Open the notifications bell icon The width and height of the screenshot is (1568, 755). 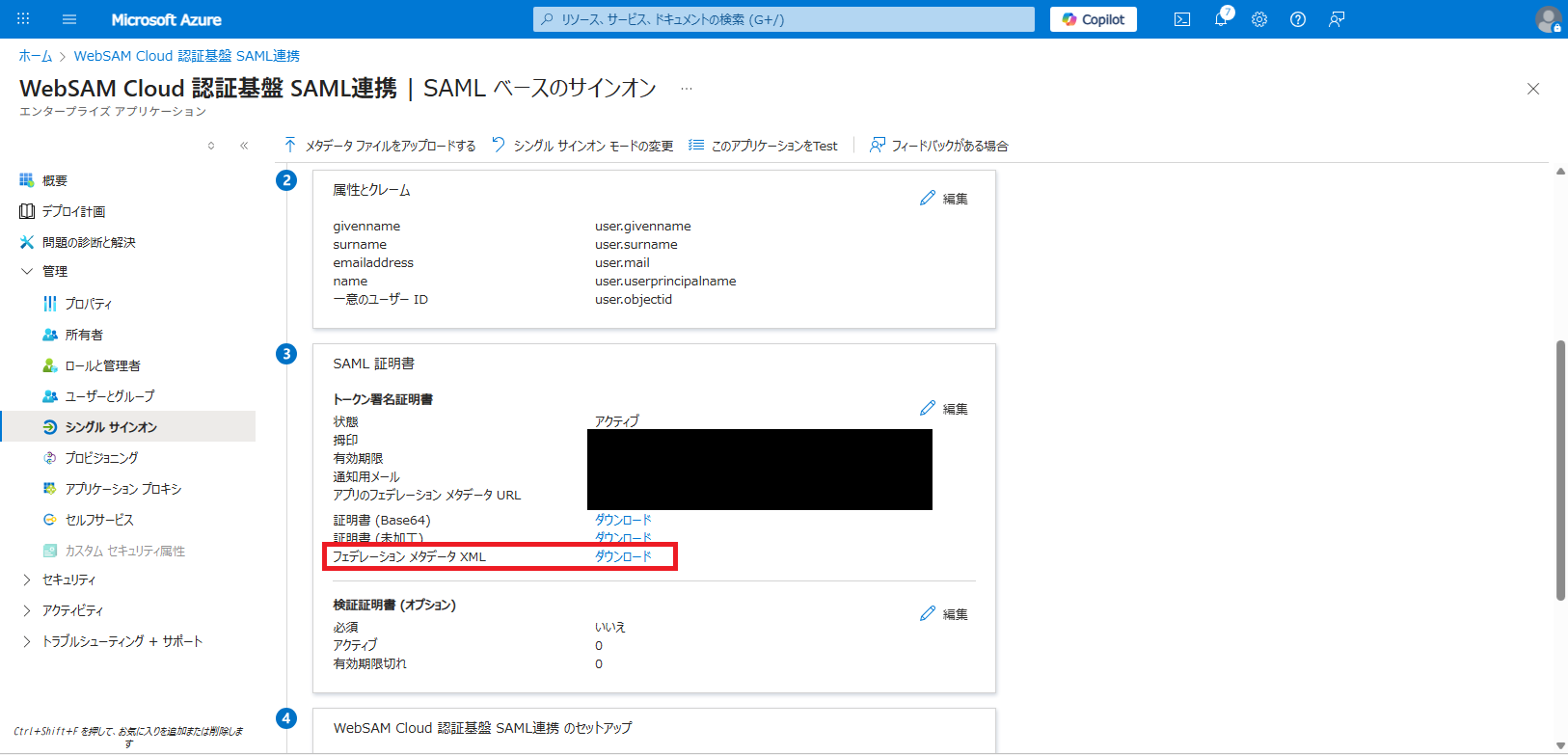[x=1221, y=19]
